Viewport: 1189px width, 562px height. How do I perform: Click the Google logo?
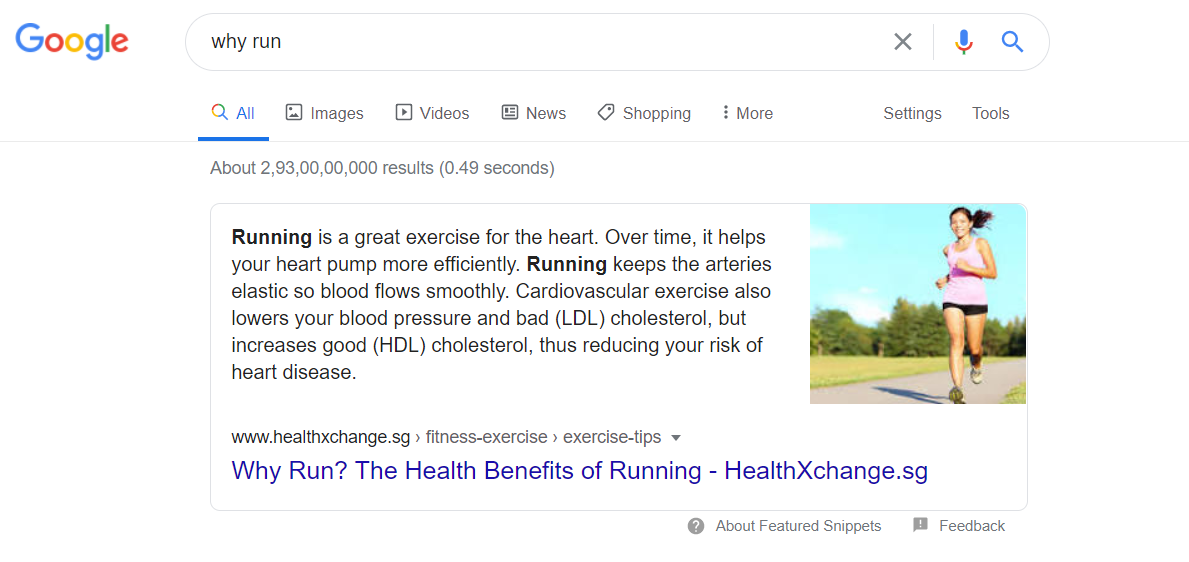point(71,41)
